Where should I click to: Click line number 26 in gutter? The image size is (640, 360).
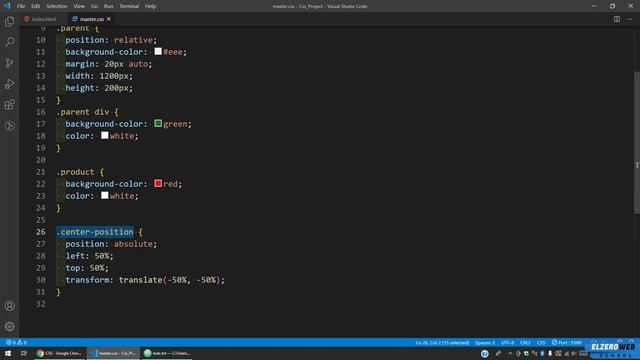coord(40,232)
